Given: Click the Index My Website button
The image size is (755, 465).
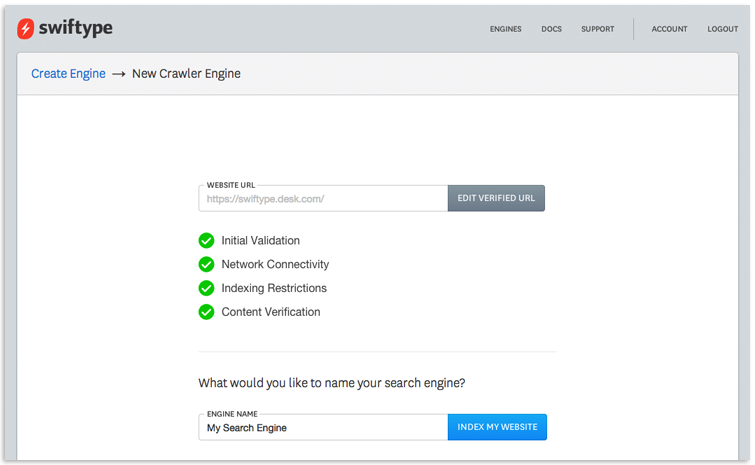Looking at the screenshot, I should (497, 427).
